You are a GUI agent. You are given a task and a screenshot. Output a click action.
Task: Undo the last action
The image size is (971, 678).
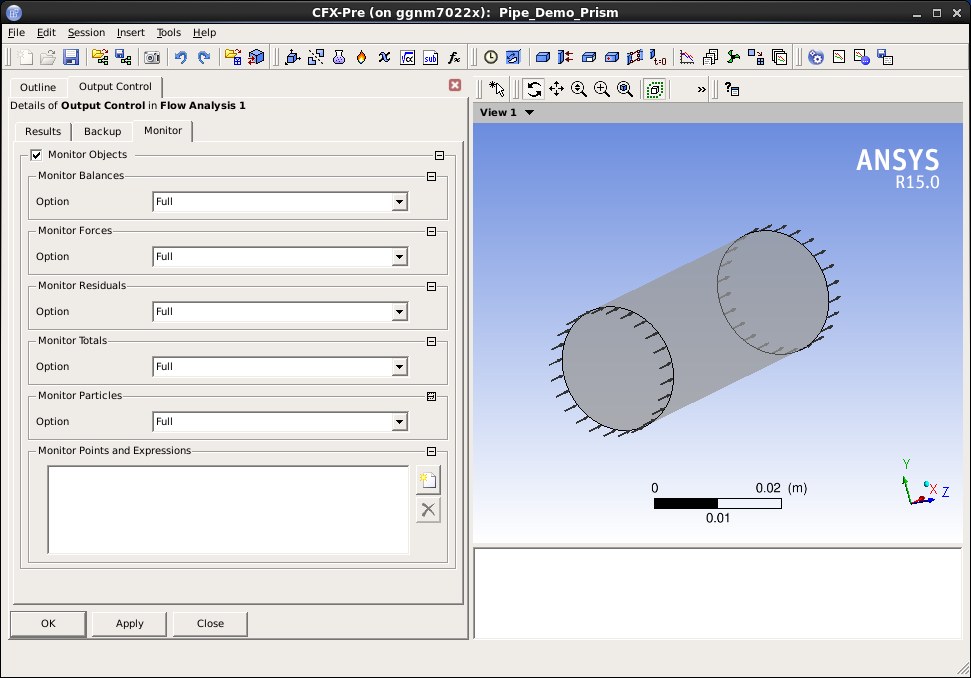(181, 58)
